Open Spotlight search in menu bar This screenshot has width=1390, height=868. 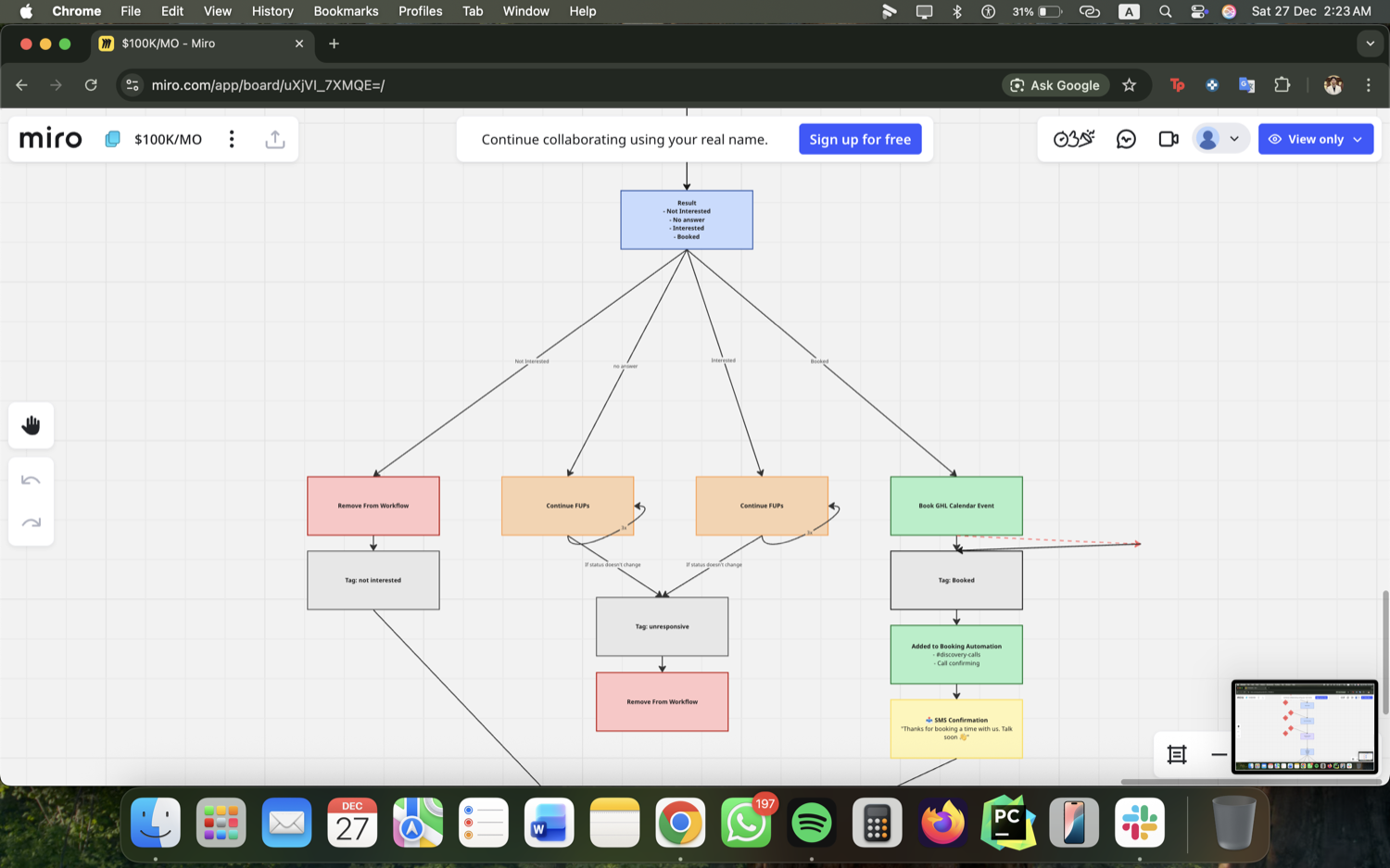1166,11
